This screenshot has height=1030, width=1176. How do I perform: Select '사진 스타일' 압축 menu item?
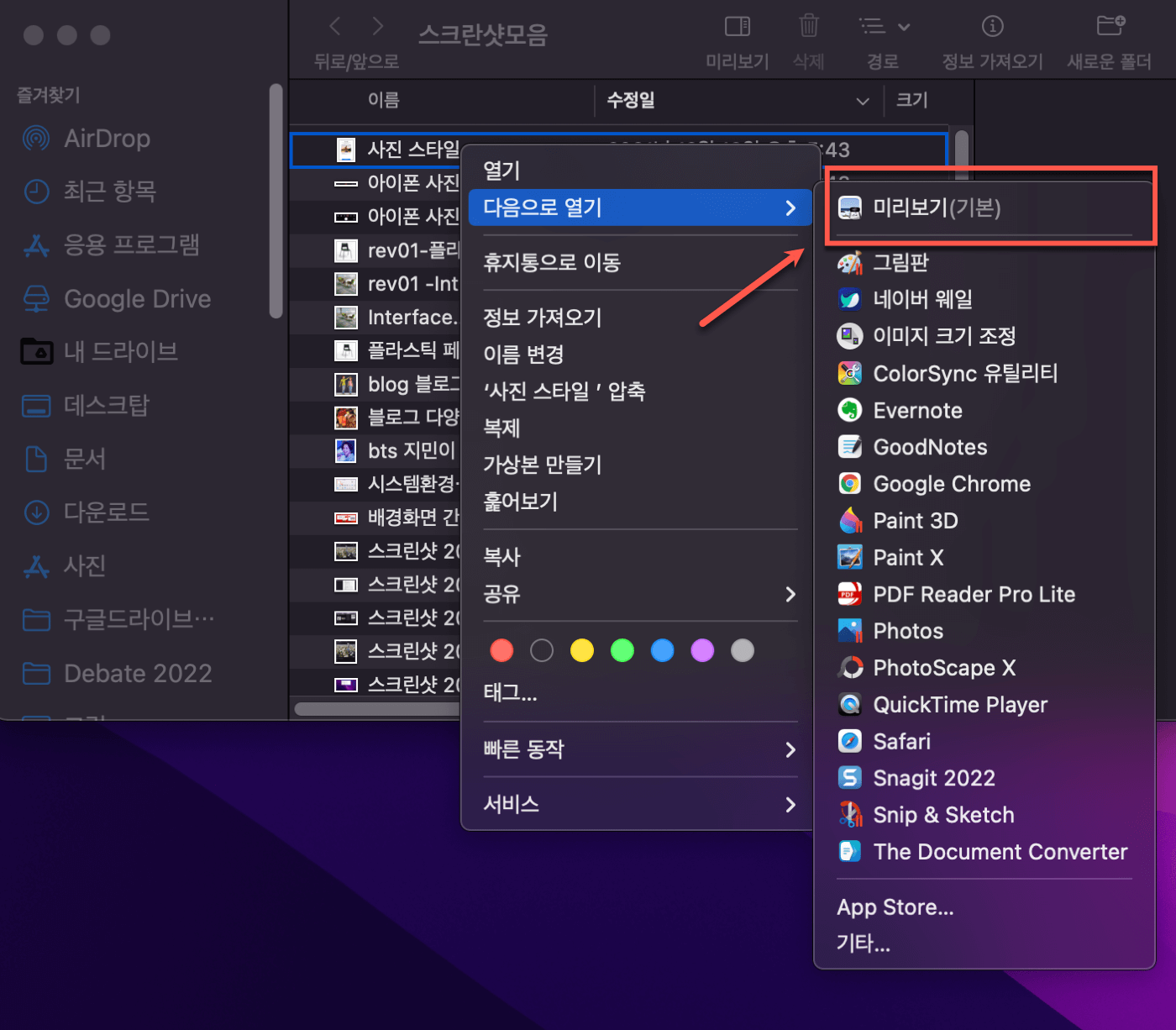tap(640, 392)
